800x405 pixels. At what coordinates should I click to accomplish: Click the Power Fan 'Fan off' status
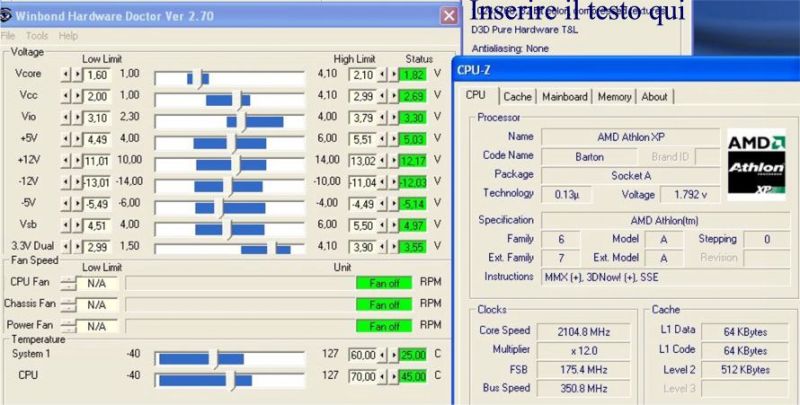(384, 326)
